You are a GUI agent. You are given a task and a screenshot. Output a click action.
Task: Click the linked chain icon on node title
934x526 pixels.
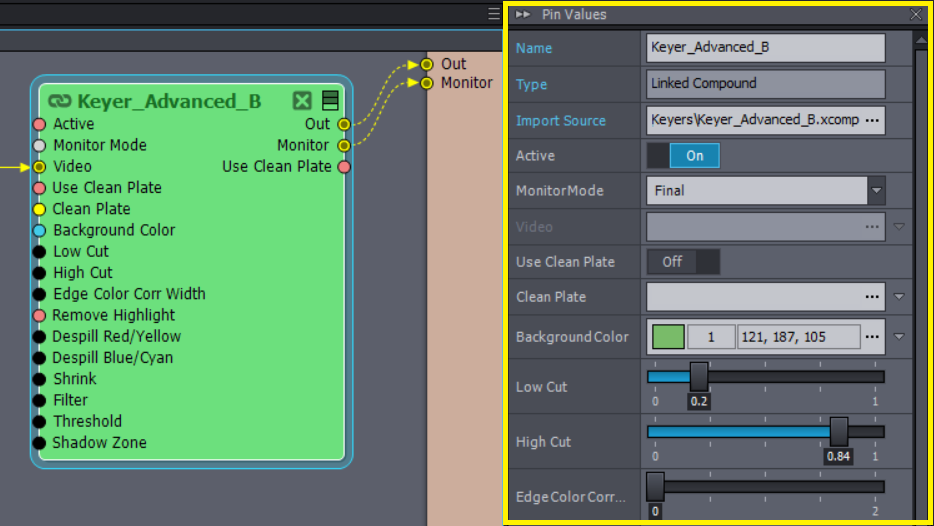[x=60, y=101]
